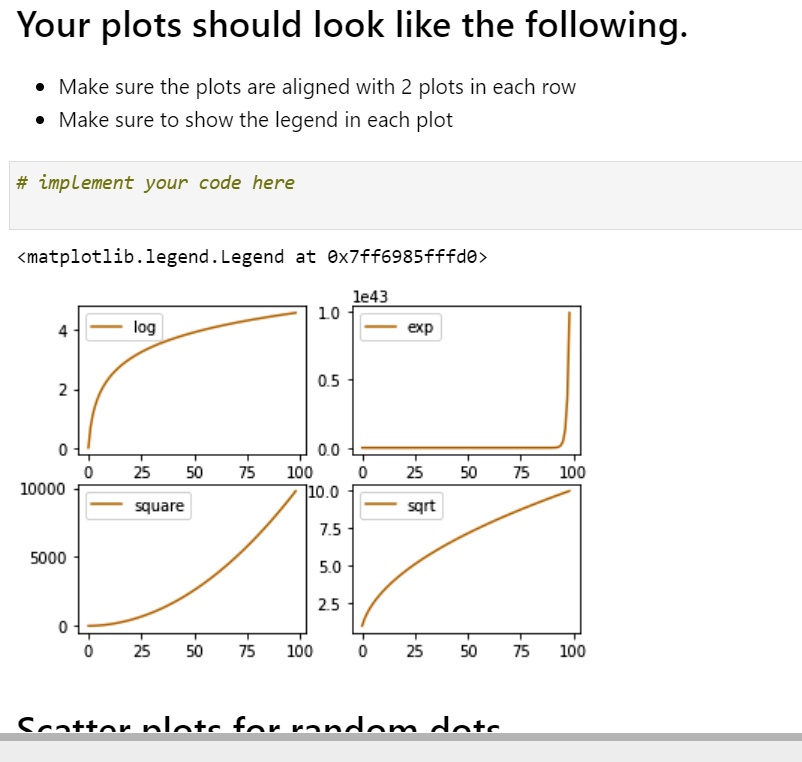
Task: Click the 'Your plots should look' heading
Action: pyautogui.click(x=352, y=25)
